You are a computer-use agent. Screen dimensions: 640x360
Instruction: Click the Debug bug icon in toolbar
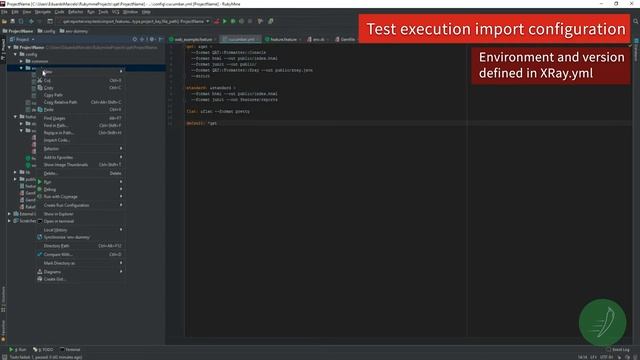point(233,21)
